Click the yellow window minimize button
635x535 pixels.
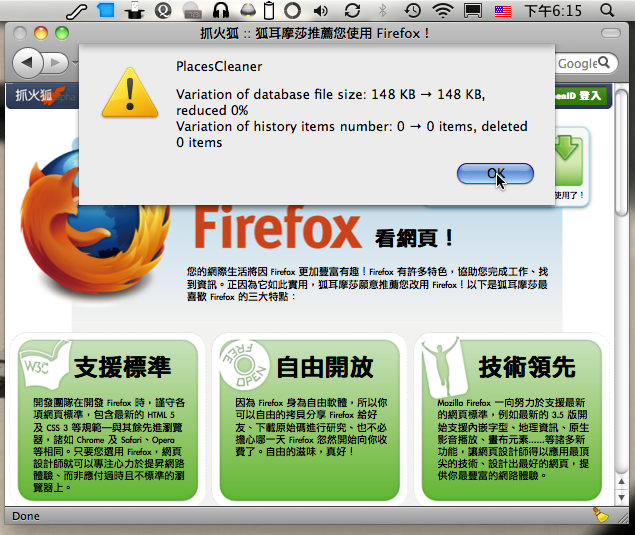pos(41,33)
